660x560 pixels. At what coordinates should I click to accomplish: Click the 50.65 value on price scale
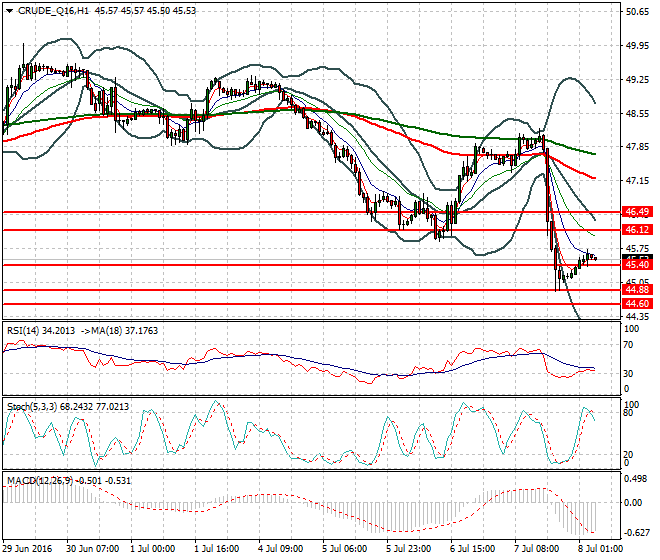coord(636,12)
